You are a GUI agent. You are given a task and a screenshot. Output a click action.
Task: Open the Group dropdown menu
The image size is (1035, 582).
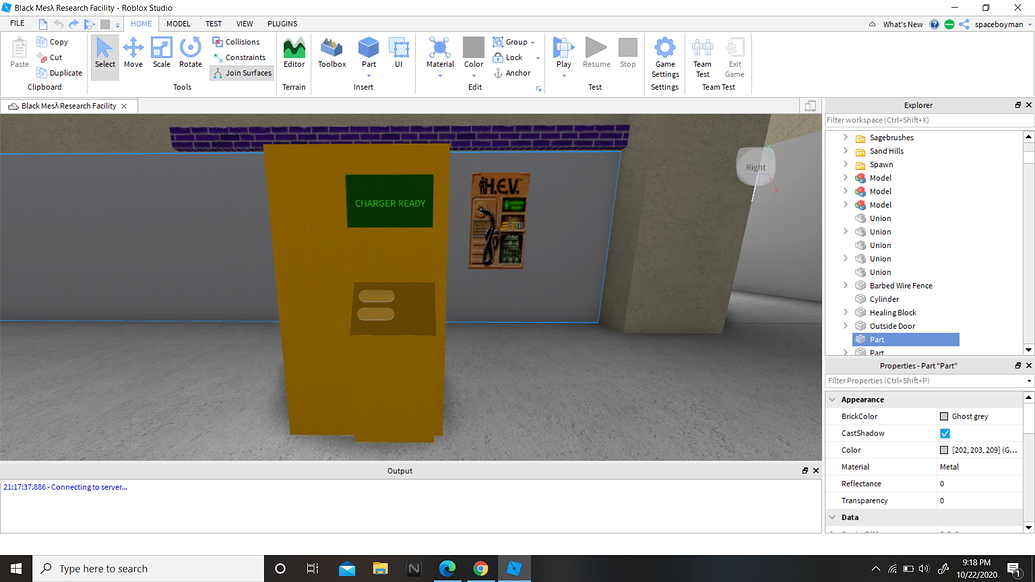(534, 41)
